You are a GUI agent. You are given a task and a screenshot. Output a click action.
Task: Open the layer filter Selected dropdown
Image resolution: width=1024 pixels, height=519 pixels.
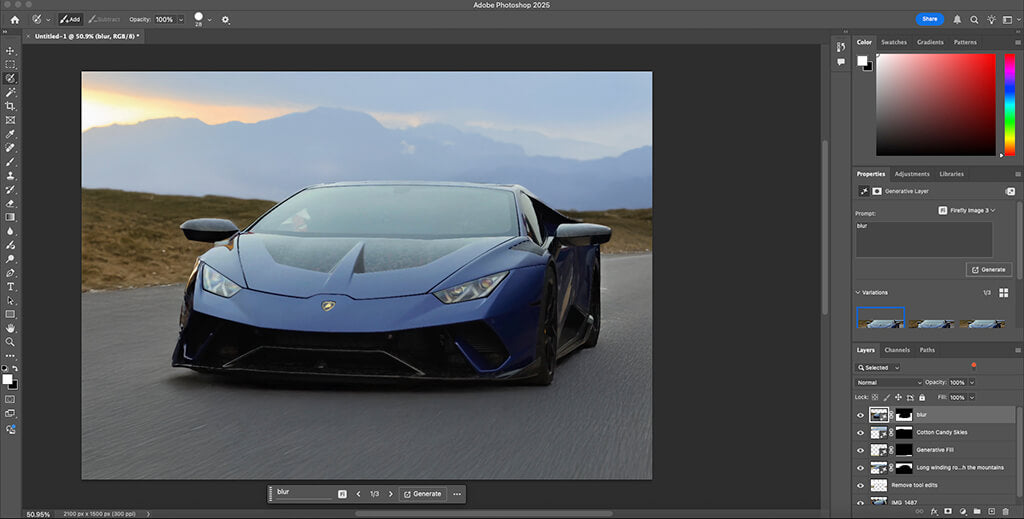878,368
